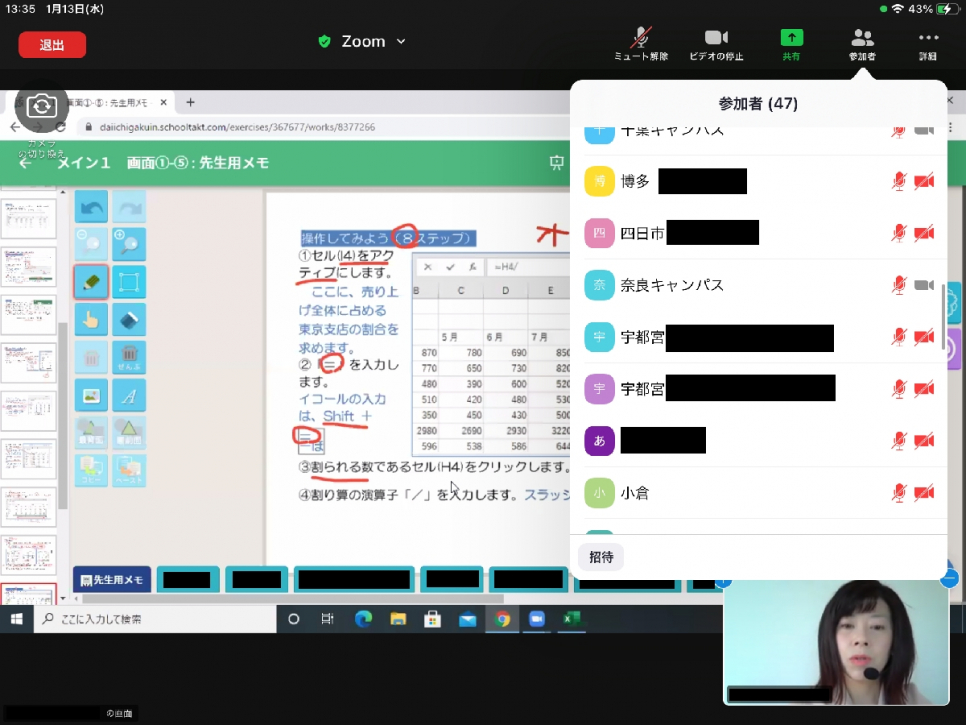This screenshot has height=725, width=966.
Task: Close the 先生用メモ browser tab
Action: 163,103
